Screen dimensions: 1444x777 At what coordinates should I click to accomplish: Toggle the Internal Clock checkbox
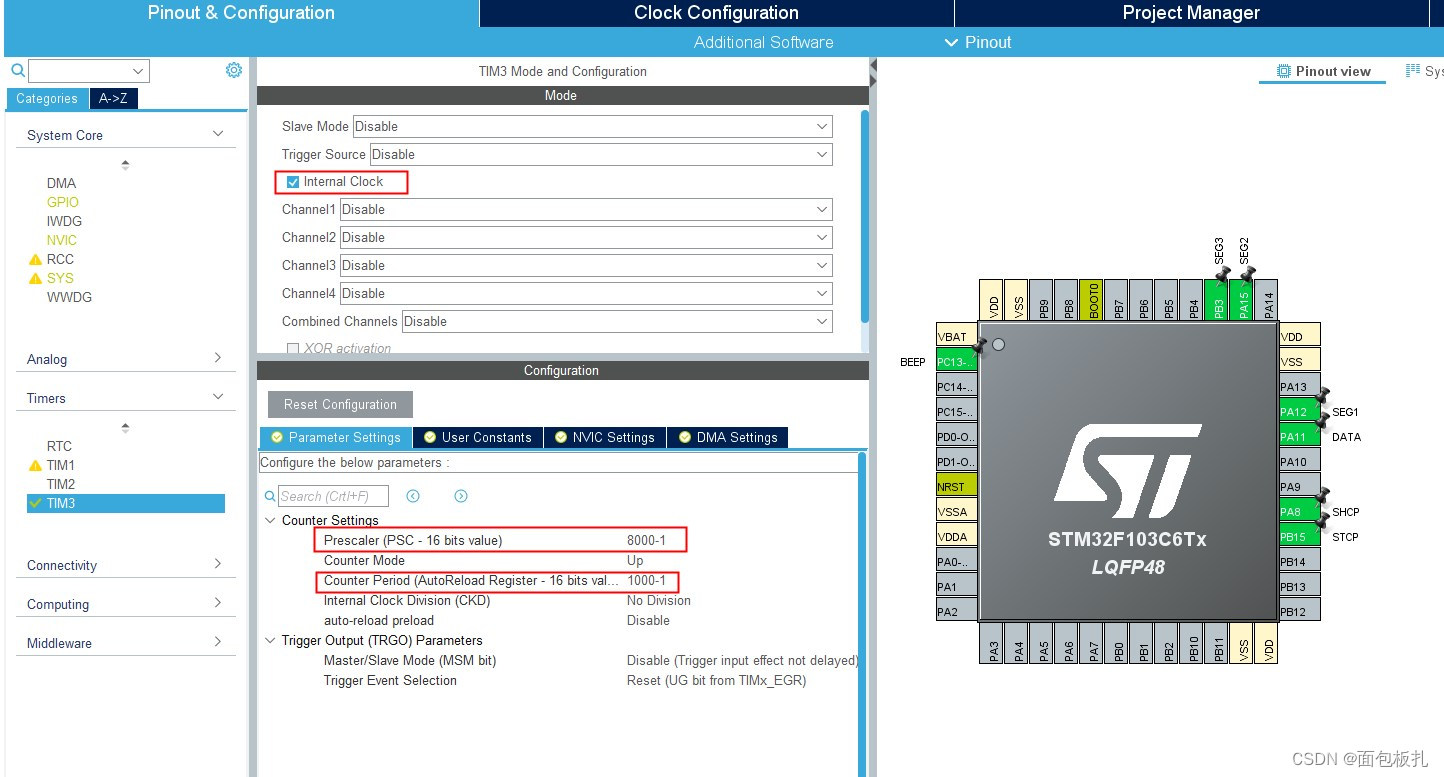(x=292, y=182)
